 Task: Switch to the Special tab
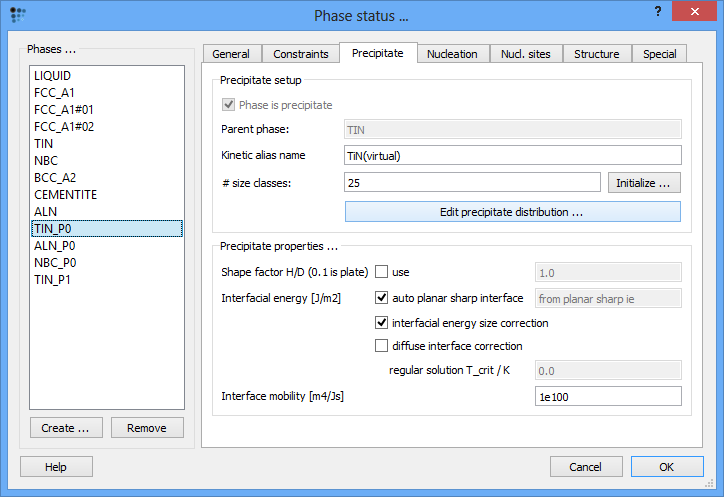click(659, 54)
